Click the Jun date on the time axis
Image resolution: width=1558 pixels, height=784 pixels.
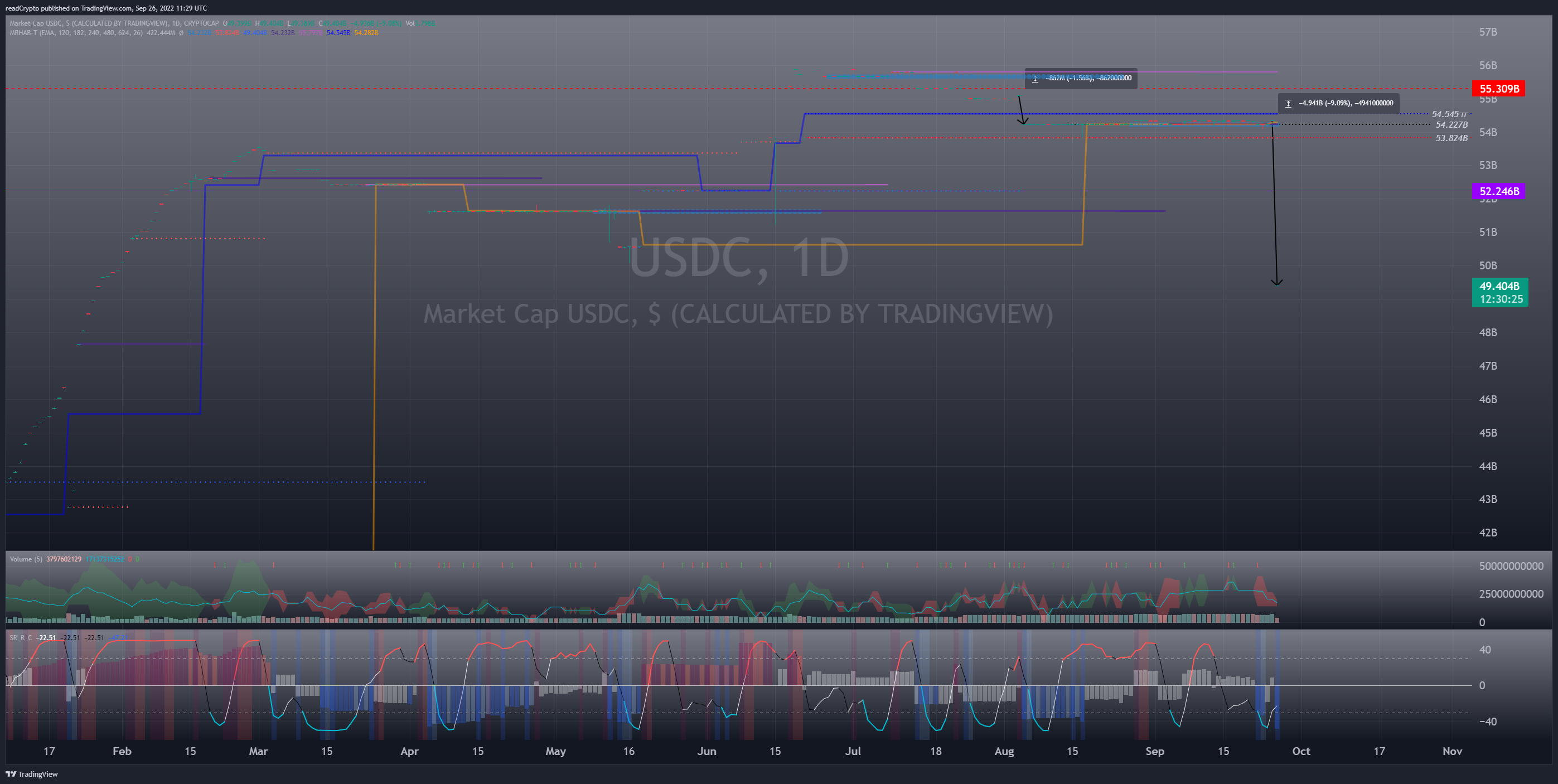(707, 751)
